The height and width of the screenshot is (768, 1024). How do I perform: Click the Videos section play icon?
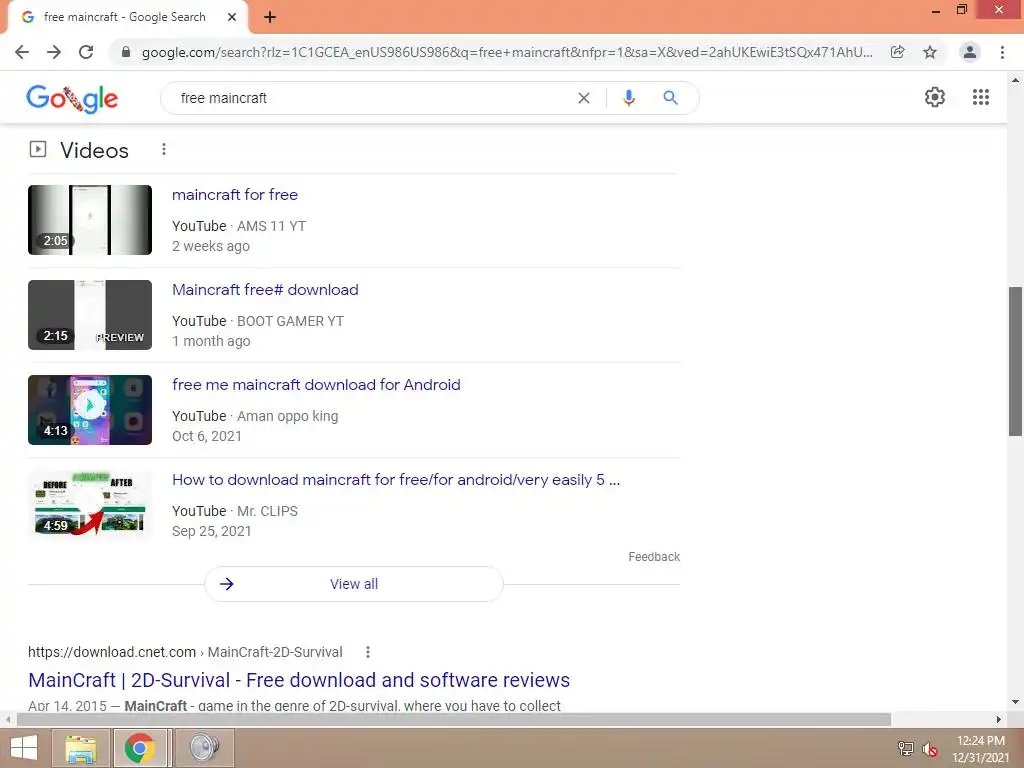point(38,150)
